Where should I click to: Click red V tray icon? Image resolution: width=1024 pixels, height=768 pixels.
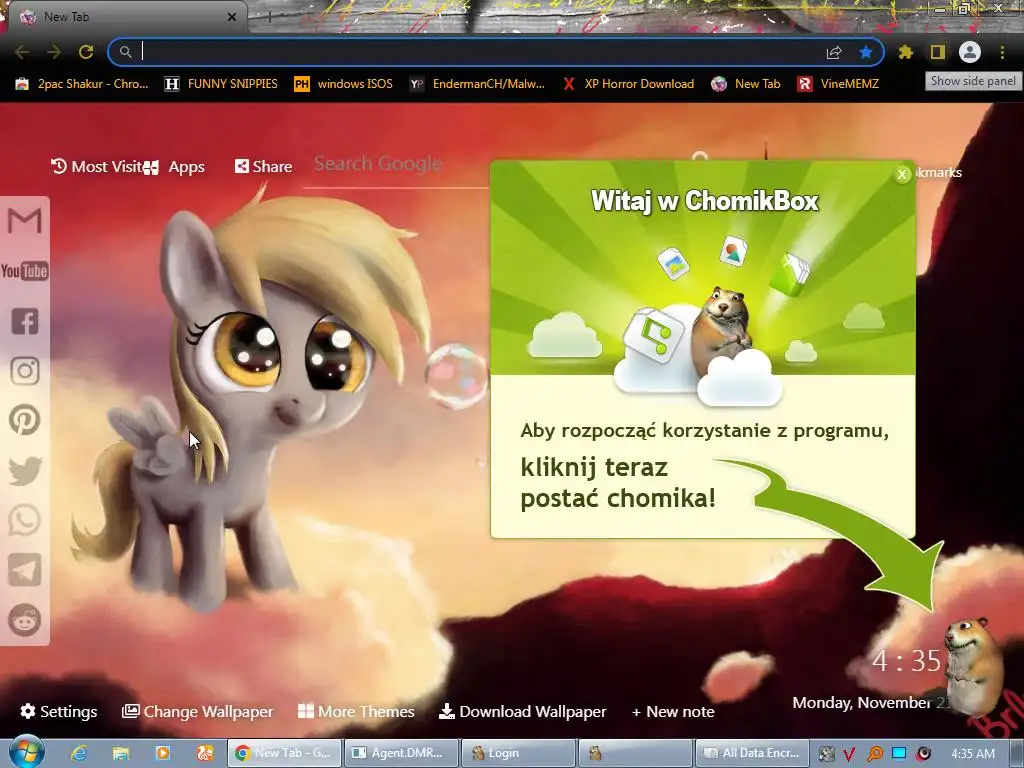[x=849, y=754]
